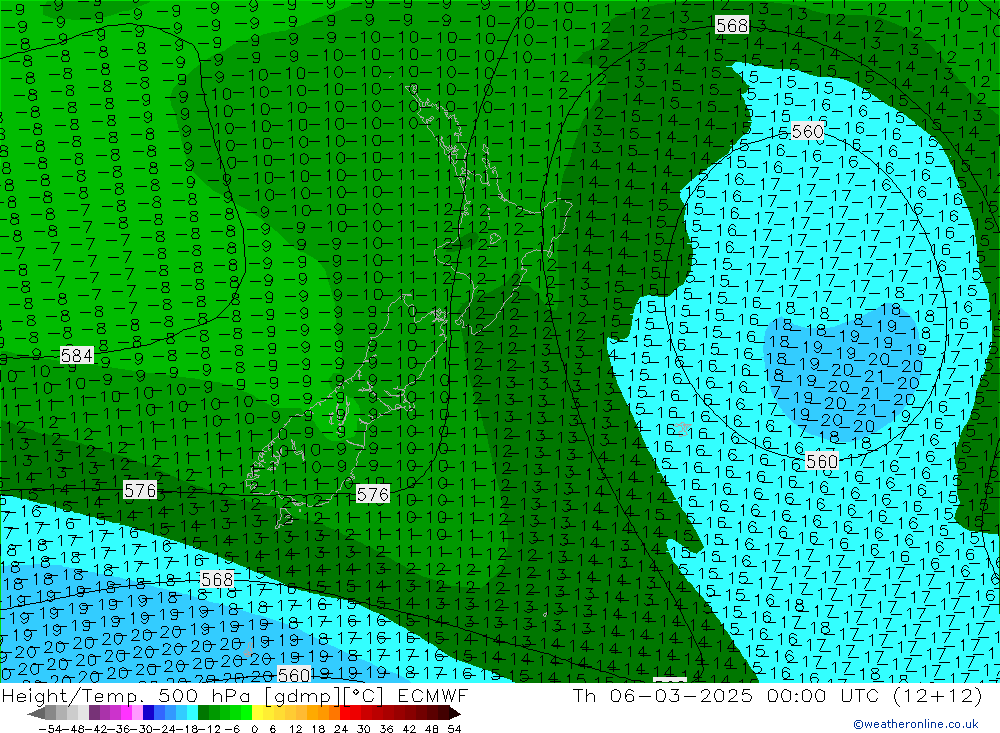Screen dimensions: 1000x733
Task: Click the dark blue swatch in the legend
Action: point(149,713)
